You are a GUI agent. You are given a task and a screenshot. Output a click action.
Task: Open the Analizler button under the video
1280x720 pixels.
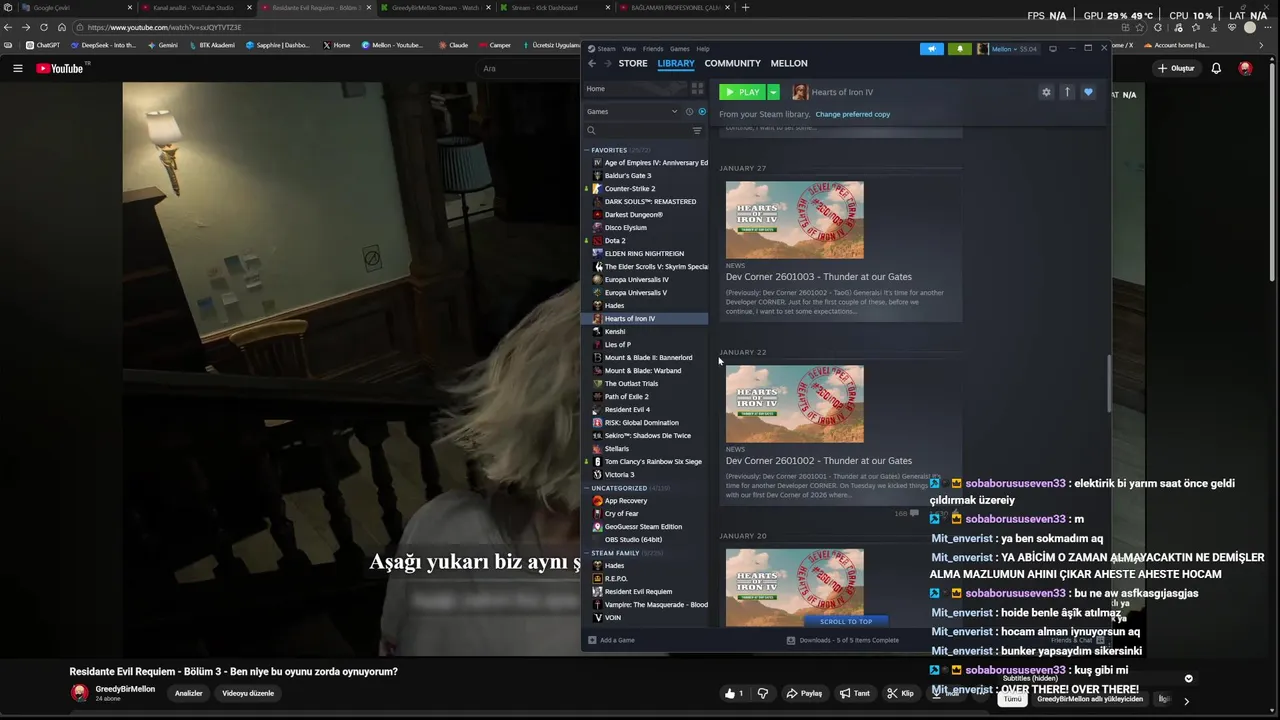[x=189, y=693]
